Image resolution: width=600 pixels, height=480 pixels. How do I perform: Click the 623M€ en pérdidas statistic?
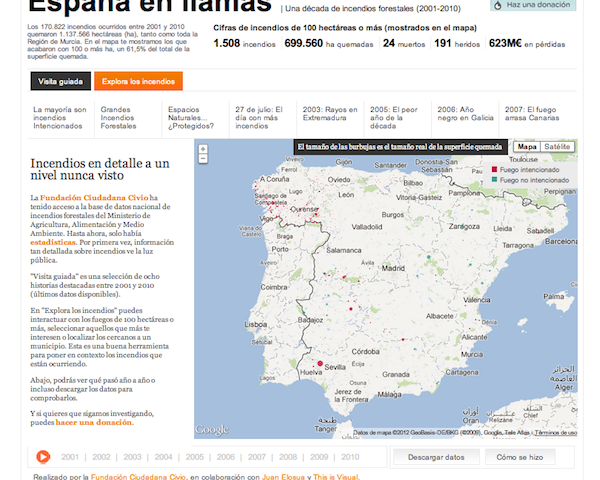527,43
